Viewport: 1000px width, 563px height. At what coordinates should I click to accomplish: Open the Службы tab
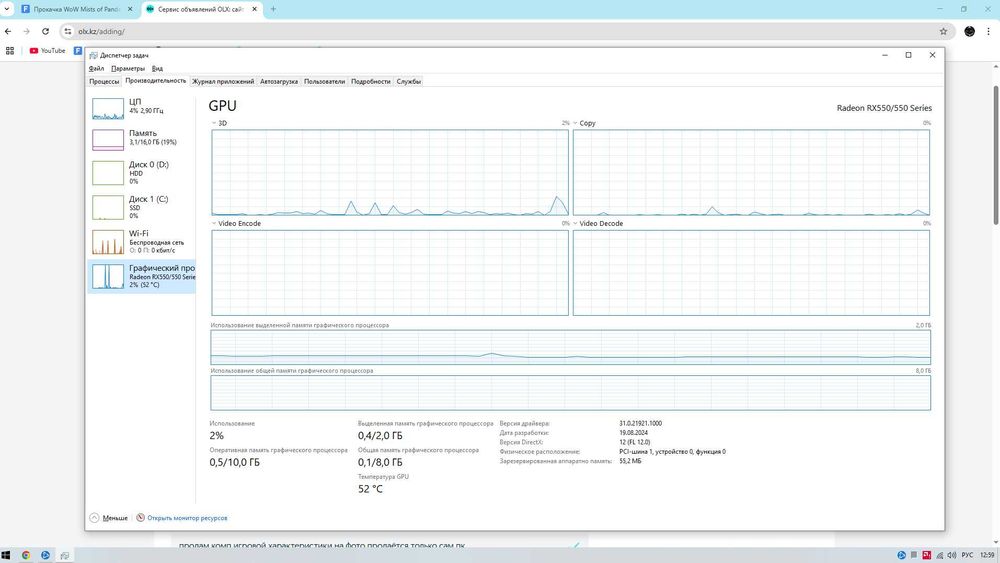coord(408,82)
